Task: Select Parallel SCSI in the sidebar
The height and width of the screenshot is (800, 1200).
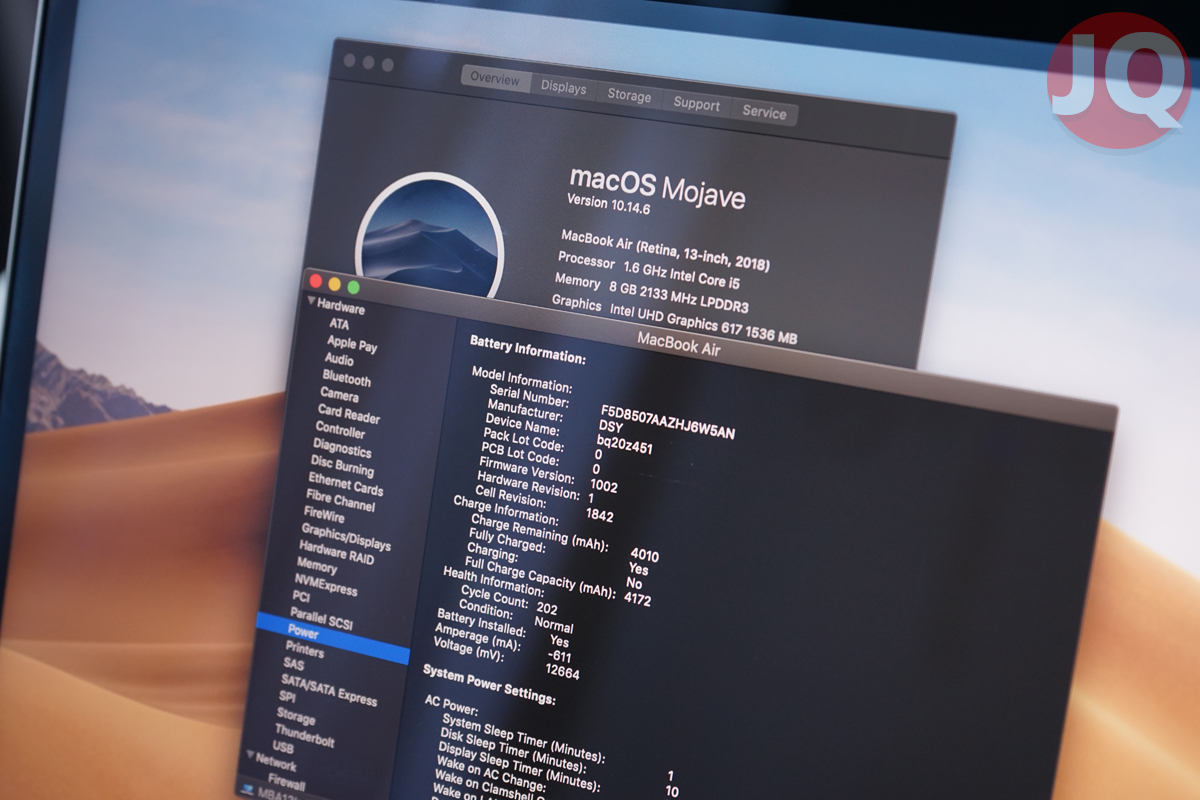Action: coord(321,619)
